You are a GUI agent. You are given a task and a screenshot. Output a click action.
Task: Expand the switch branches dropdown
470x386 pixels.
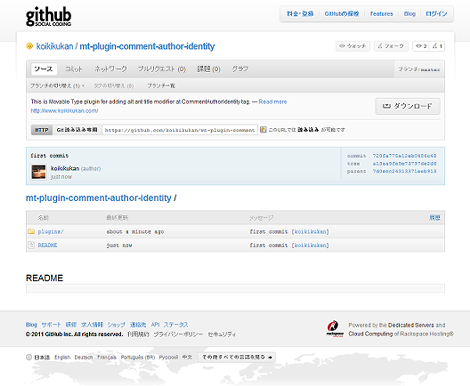tap(57, 86)
